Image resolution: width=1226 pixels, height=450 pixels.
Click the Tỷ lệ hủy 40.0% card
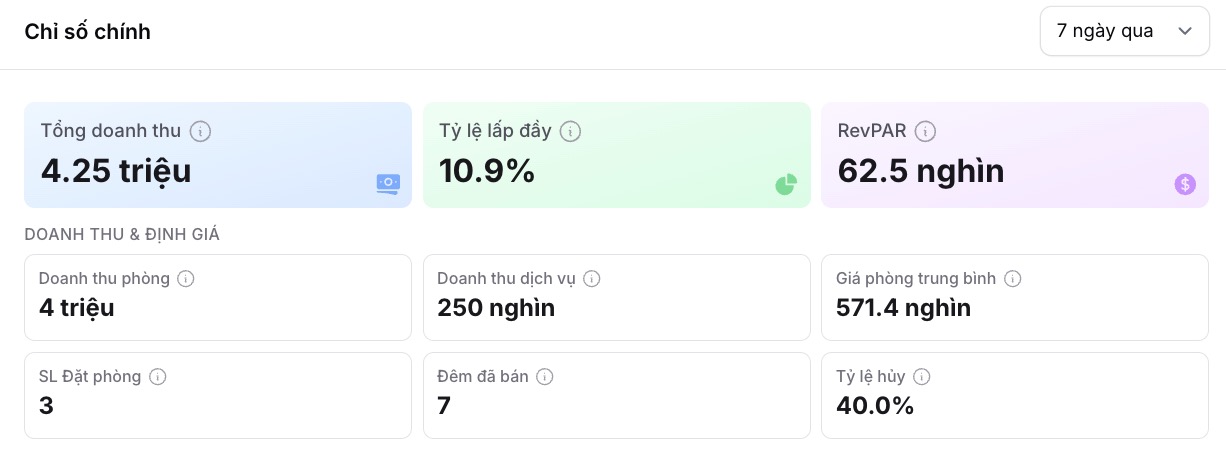pyautogui.click(x=1014, y=395)
